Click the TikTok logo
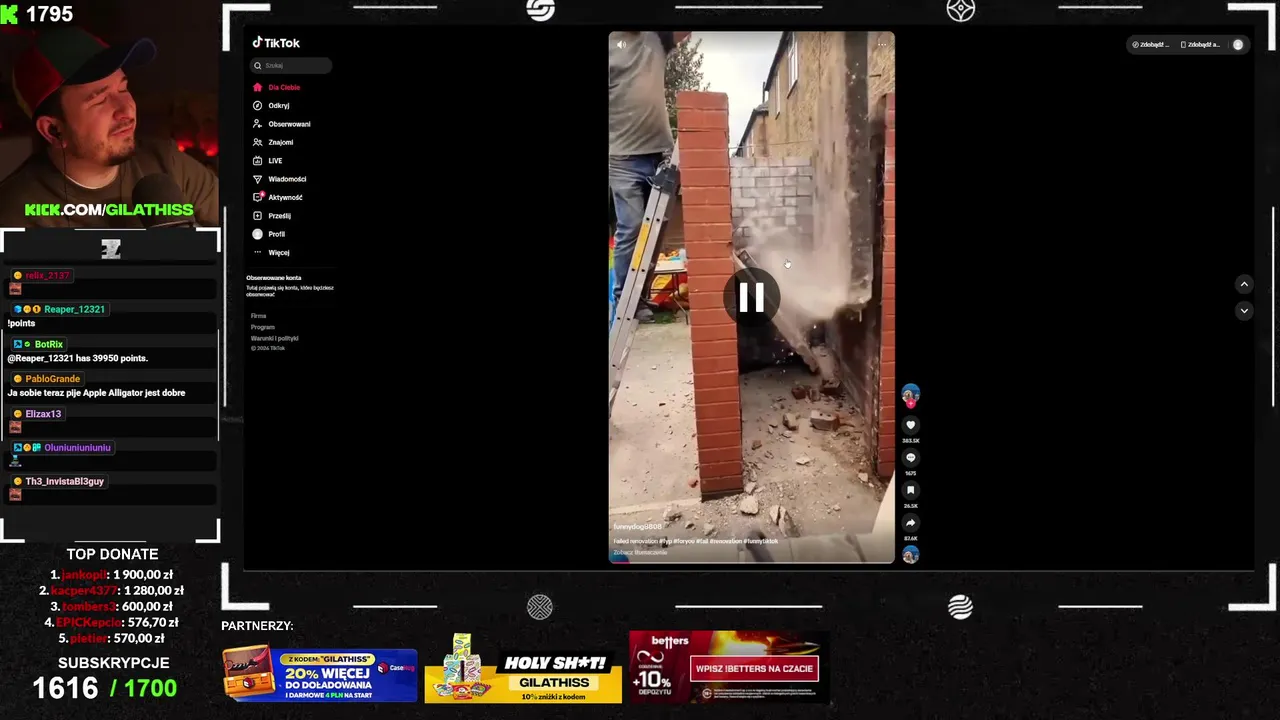Viewport: 1280px width, 720px height. [x=276, y=43]
